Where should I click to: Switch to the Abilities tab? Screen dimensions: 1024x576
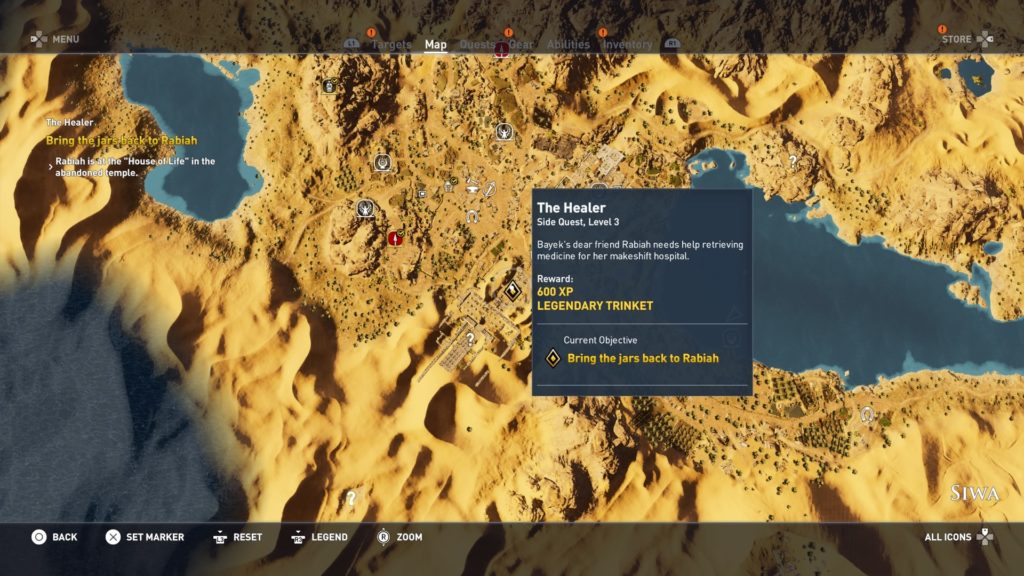click(568, 44)
